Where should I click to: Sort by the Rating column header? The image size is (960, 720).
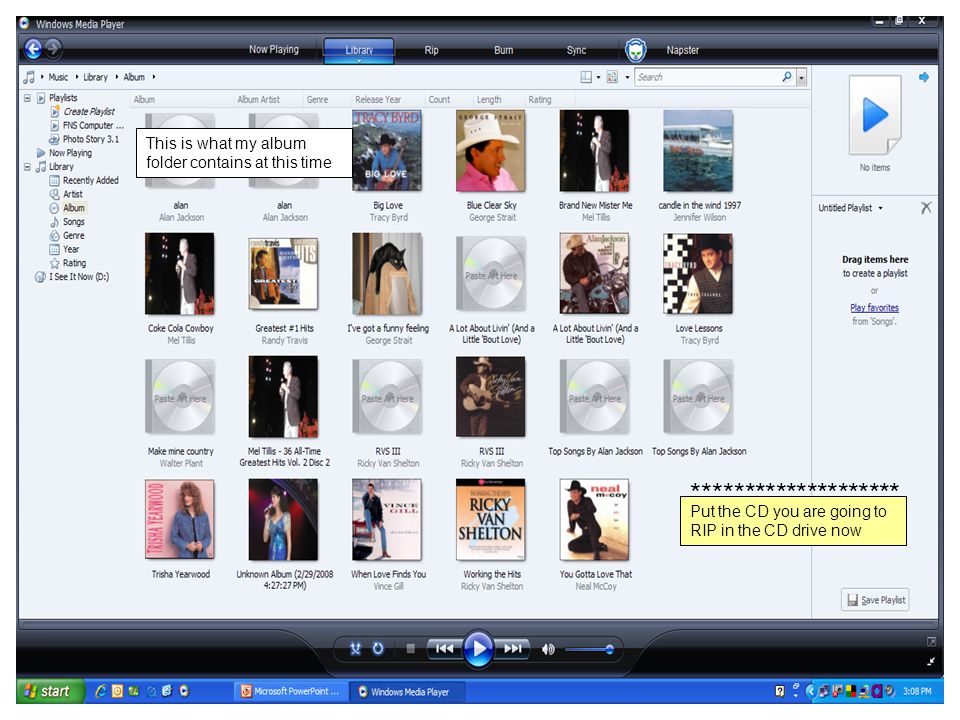pos(539,100)
